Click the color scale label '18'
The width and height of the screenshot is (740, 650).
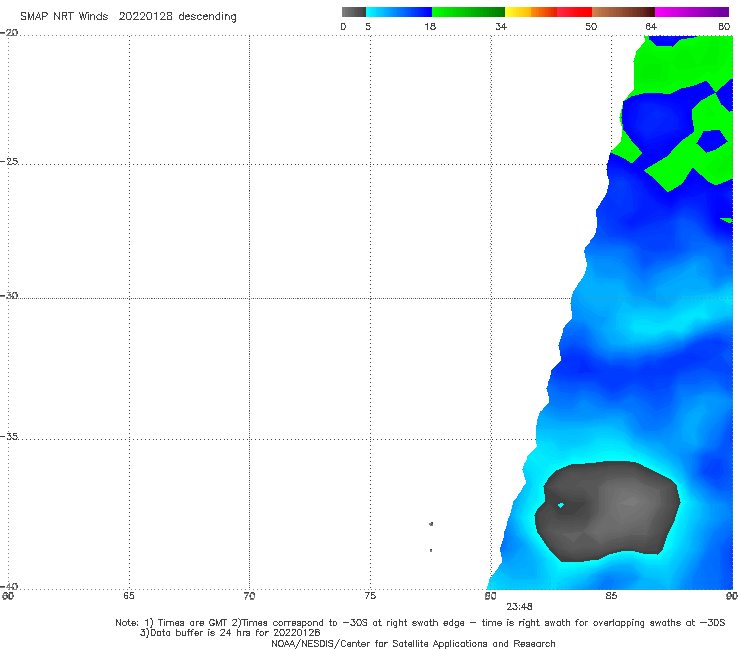[430, 26]
